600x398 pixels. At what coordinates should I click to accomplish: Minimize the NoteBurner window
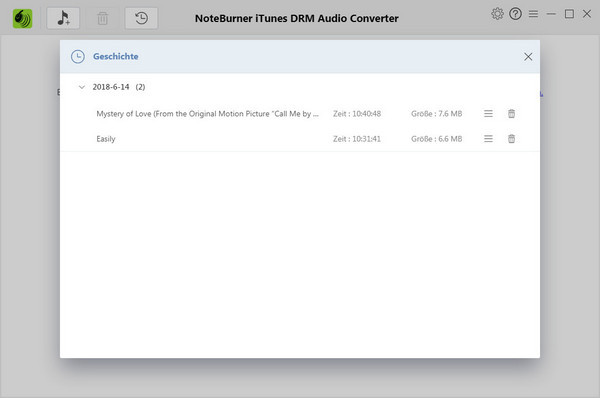551,14
